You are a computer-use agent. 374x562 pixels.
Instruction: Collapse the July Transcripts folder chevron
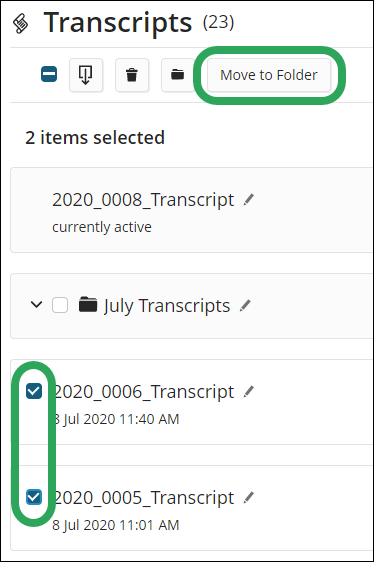[x=37, y=305]
